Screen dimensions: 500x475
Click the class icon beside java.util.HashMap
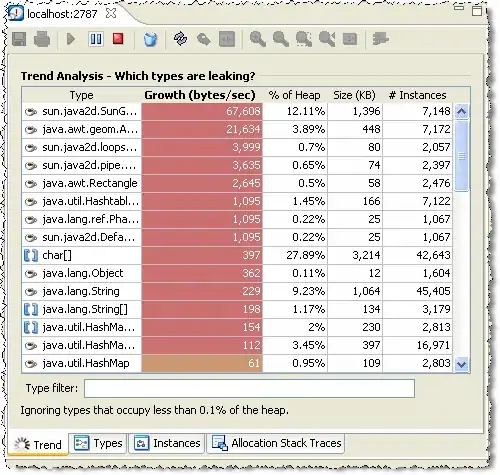tap(31, 364)
